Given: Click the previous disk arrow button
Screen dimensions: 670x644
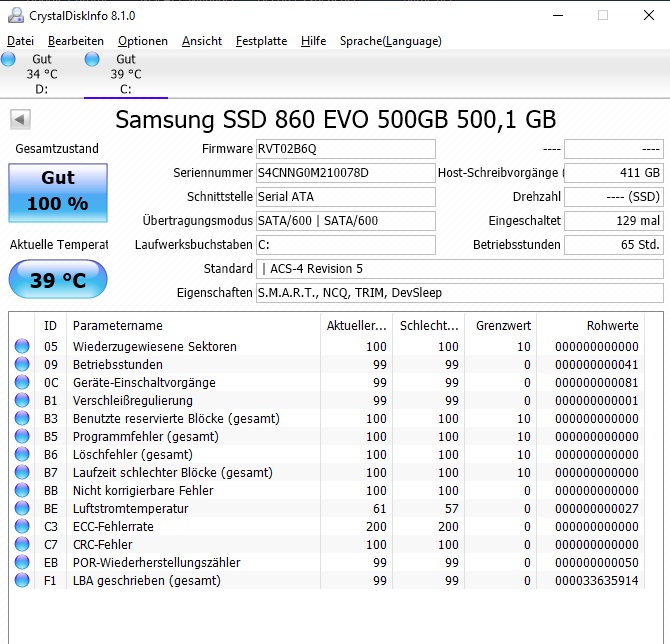Looking at the screenshot, I should (20, 119).
